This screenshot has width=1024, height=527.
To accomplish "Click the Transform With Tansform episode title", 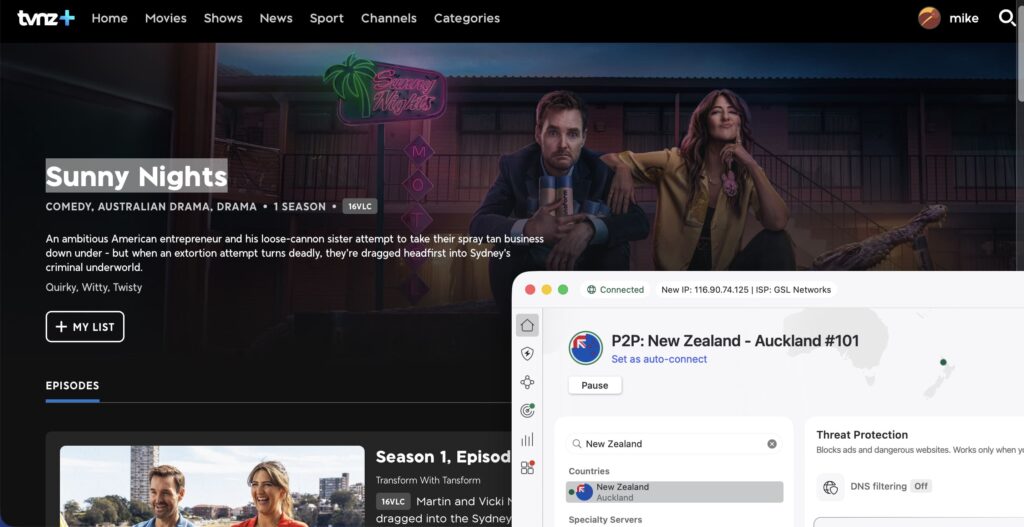I will pyautogui.click(x=428, y=481).
